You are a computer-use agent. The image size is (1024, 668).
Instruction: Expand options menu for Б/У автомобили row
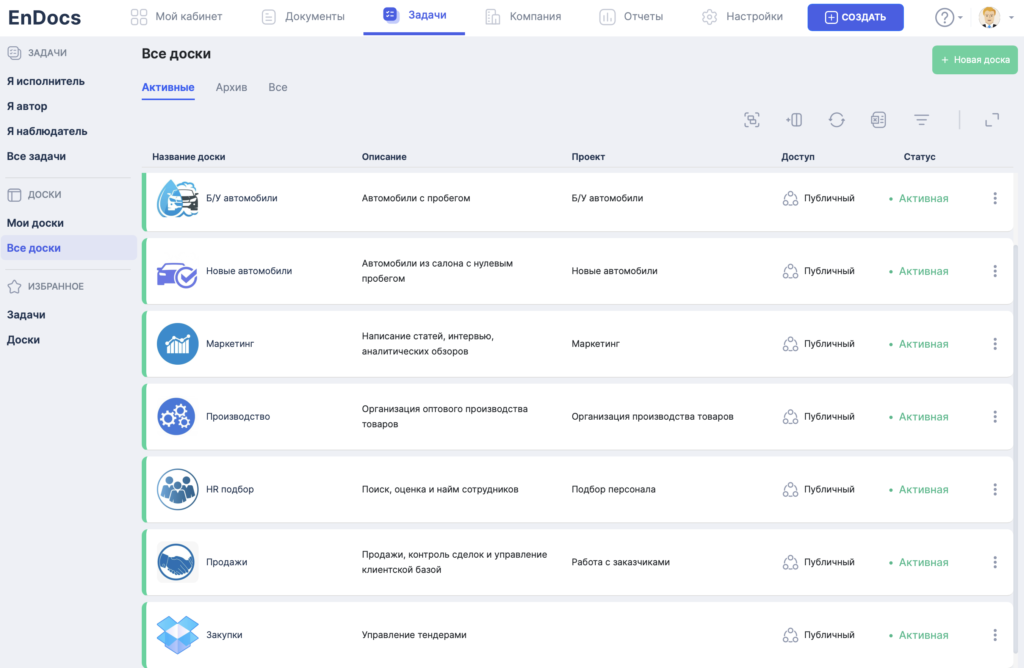point(995,198)
